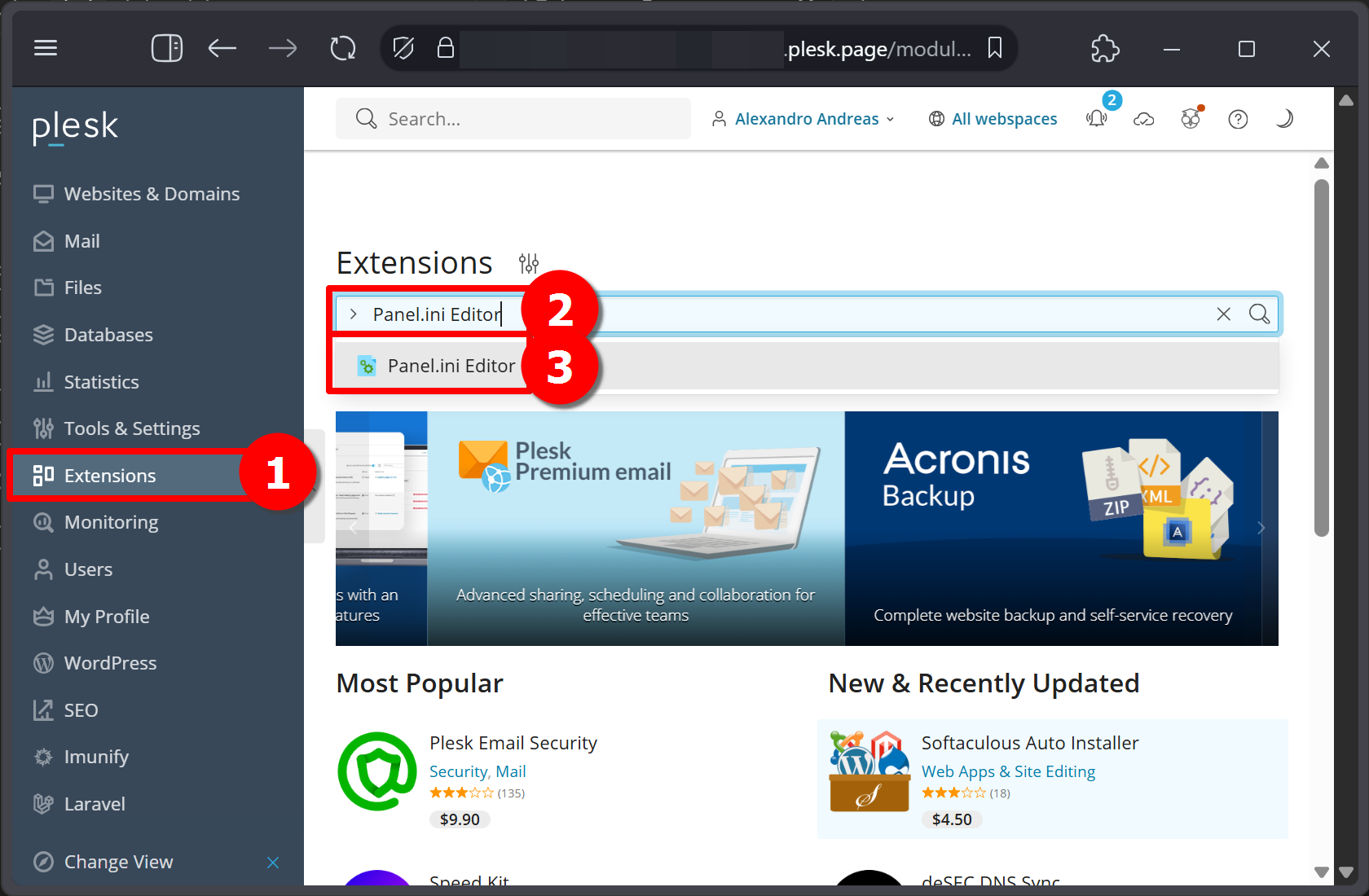Click the Plesk Email Security star rating
This screenshot has height=896, width=1369.
pos(461,793)
